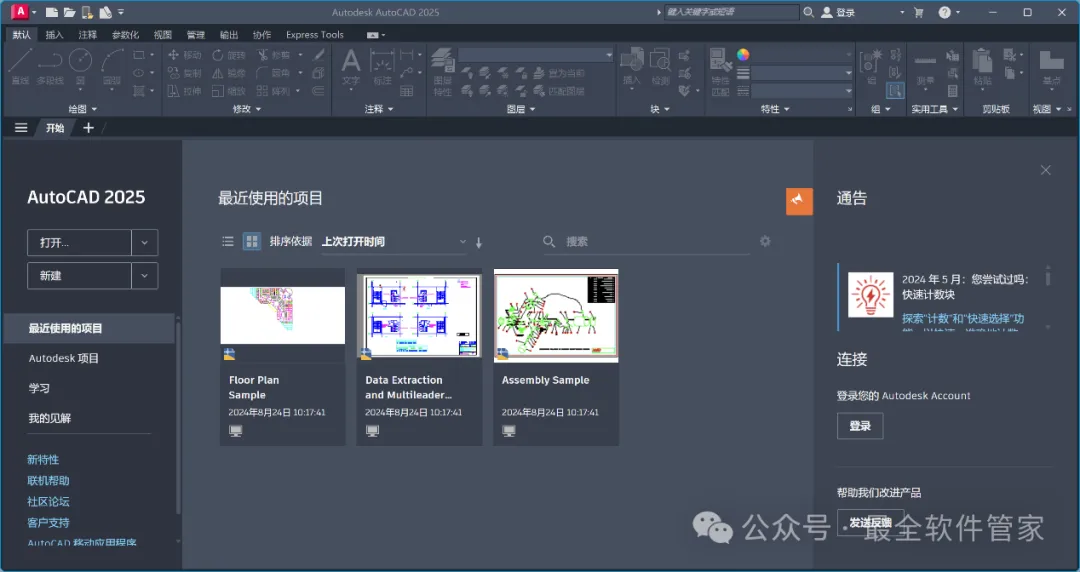Expand the 新建 dropdown arrow
The image size is (1080, 572).
tap(145, 276)
